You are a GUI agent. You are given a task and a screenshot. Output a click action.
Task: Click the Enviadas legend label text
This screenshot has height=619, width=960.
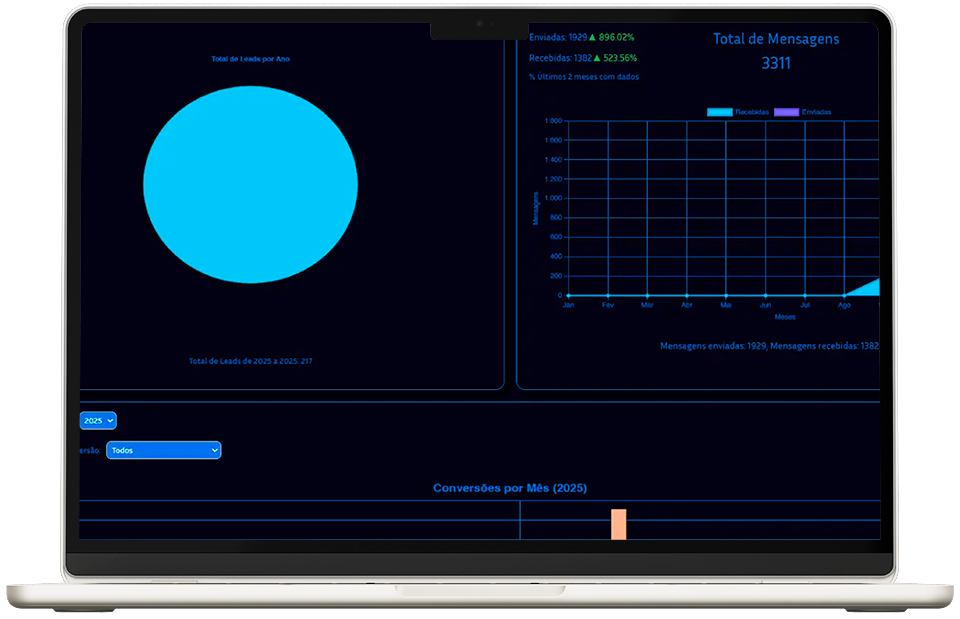(x=817, y=112)
